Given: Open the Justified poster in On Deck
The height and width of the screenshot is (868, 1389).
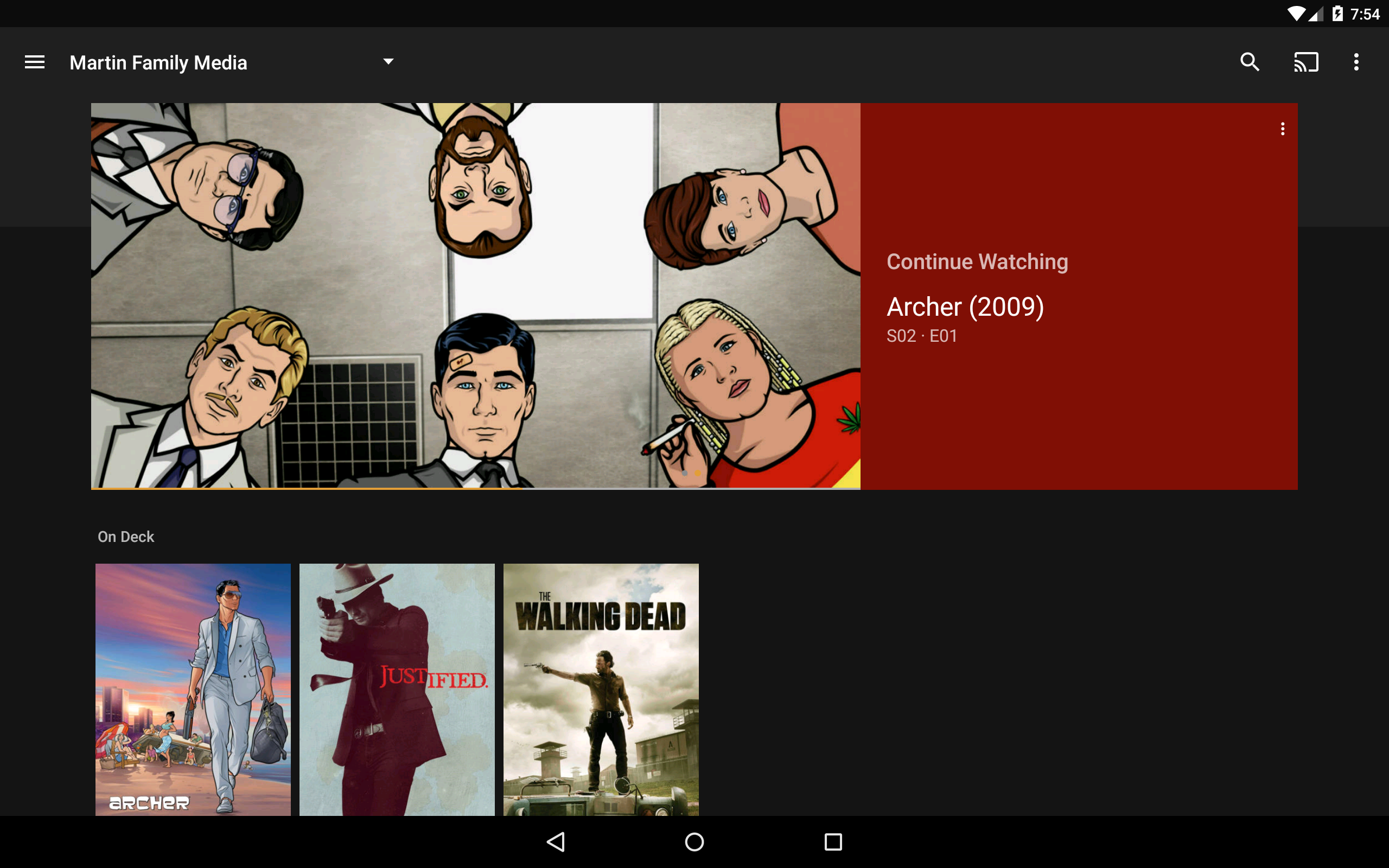Looking at the screenshot, I should tap(397, 689).
